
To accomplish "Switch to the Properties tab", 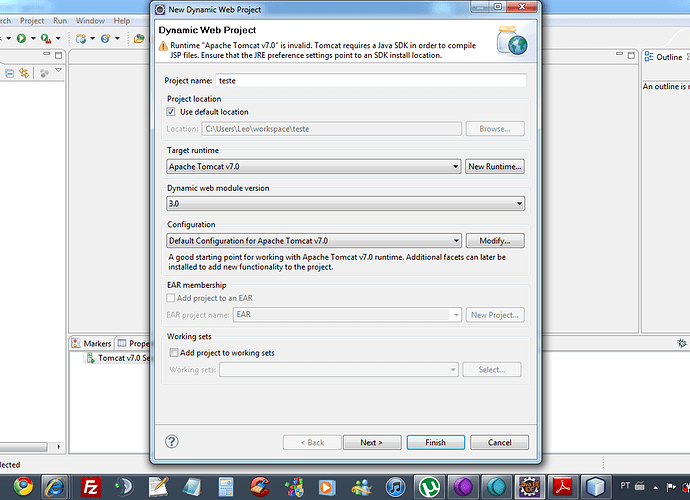I will tap(134, 343).
